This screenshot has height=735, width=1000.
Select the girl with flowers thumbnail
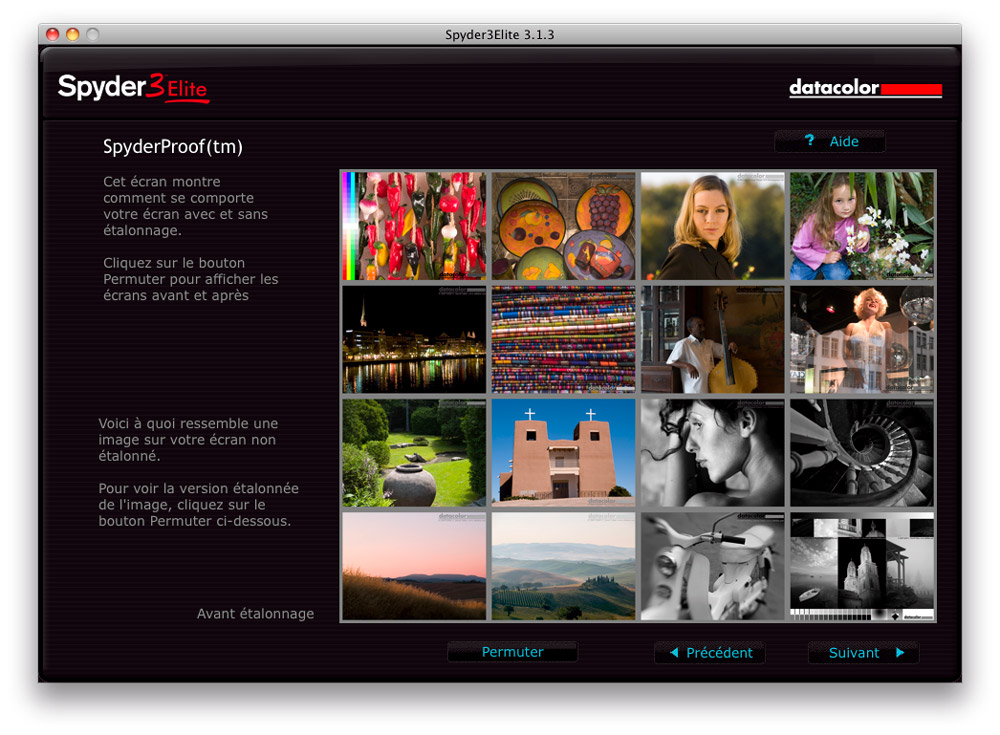tap(862, 226)
